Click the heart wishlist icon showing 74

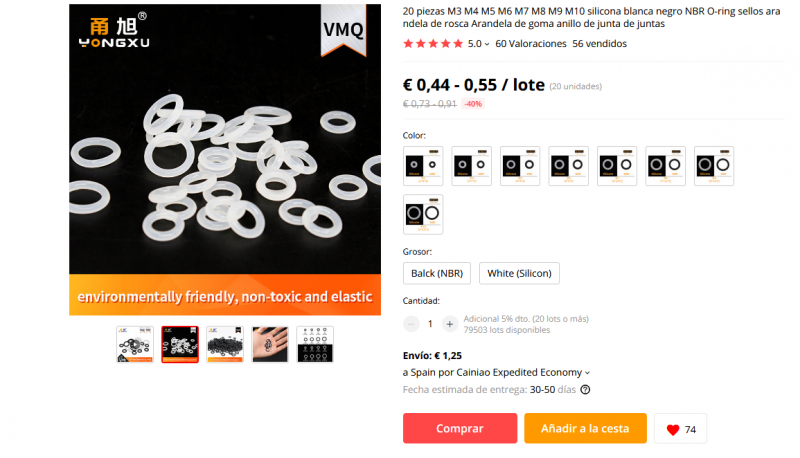(x=673, y=429)
